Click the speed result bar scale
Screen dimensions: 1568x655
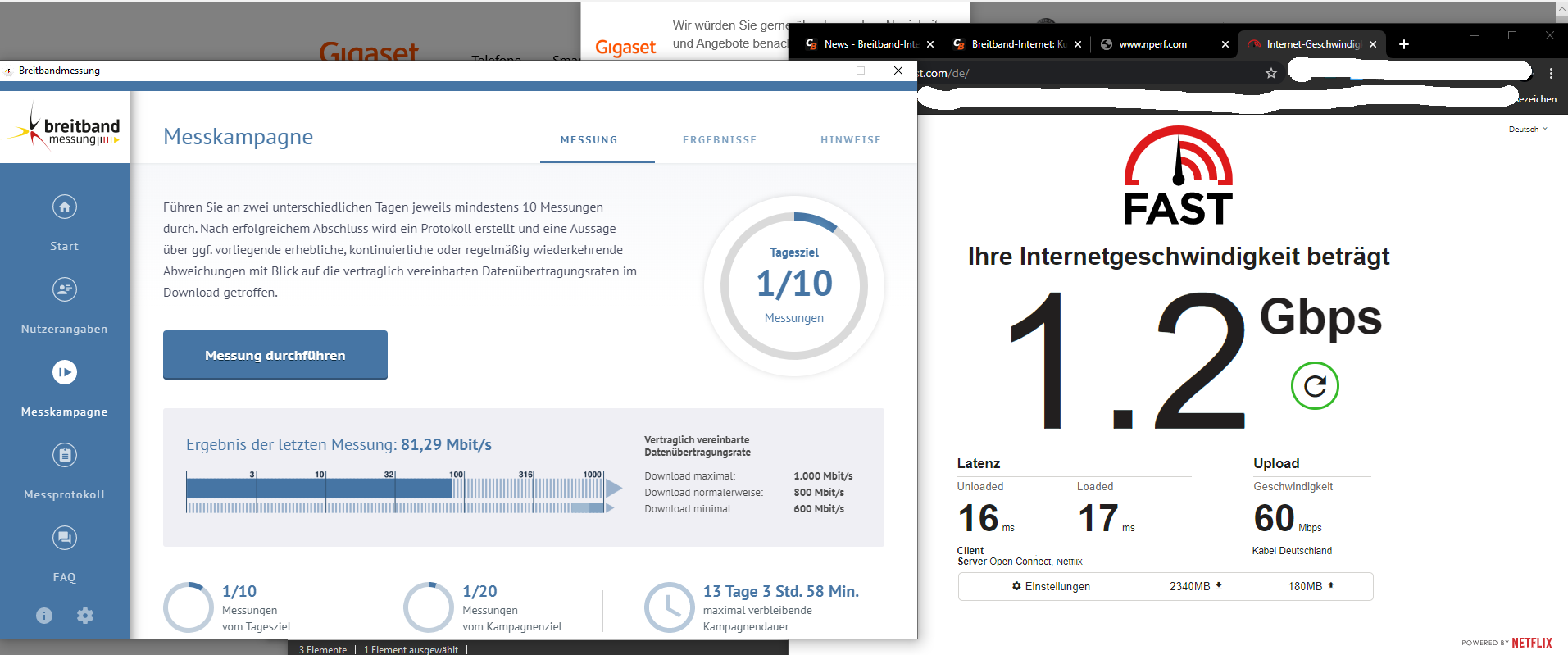tap(403, 492)
